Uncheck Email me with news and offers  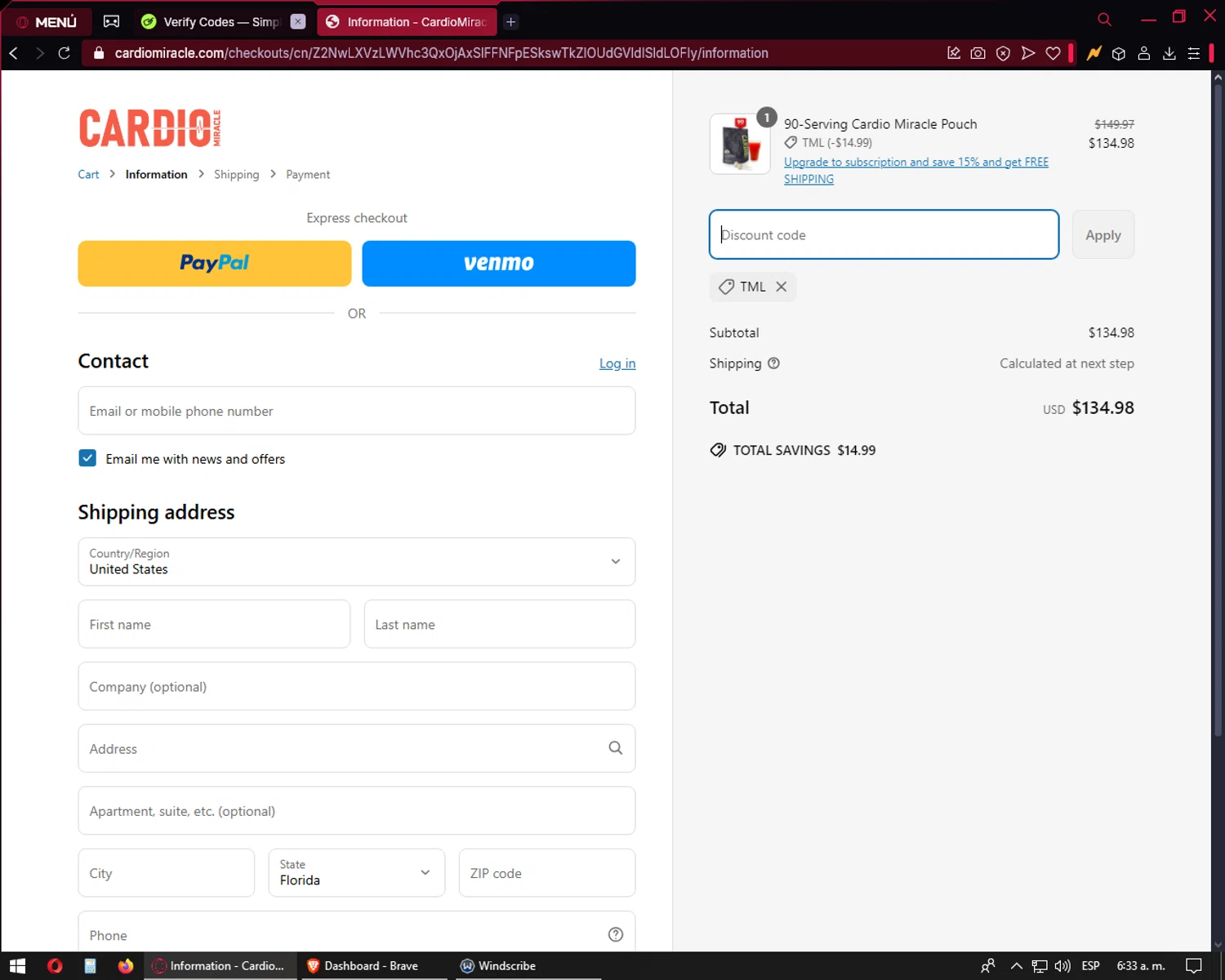point(87,458)
